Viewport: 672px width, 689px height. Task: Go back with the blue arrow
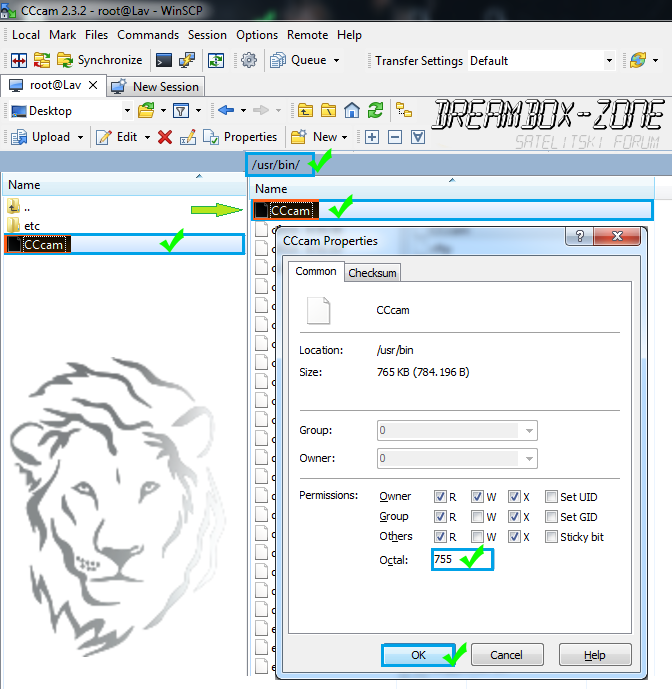[226, 110]
